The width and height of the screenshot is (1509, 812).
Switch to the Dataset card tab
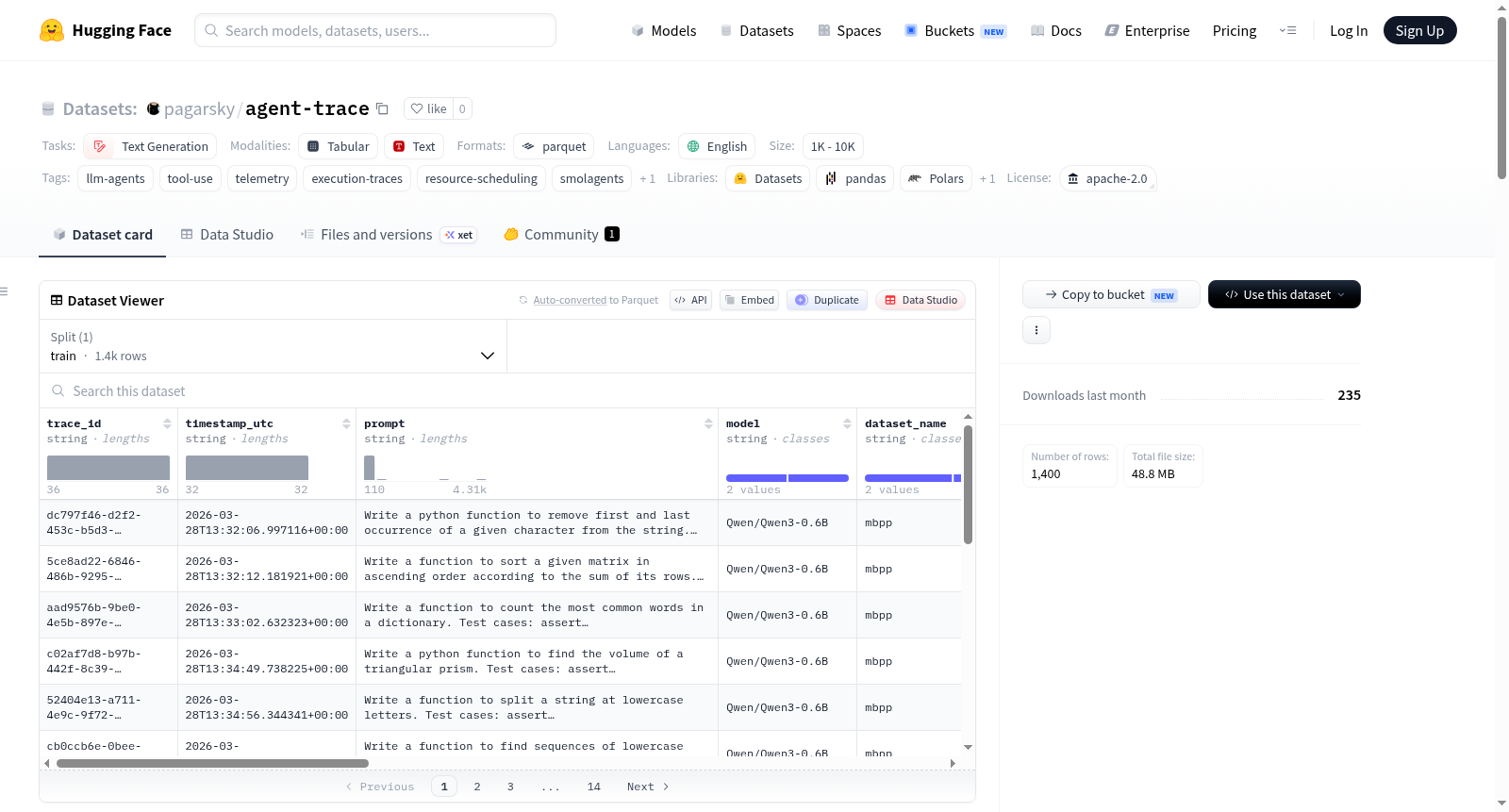tap(102, 234)
